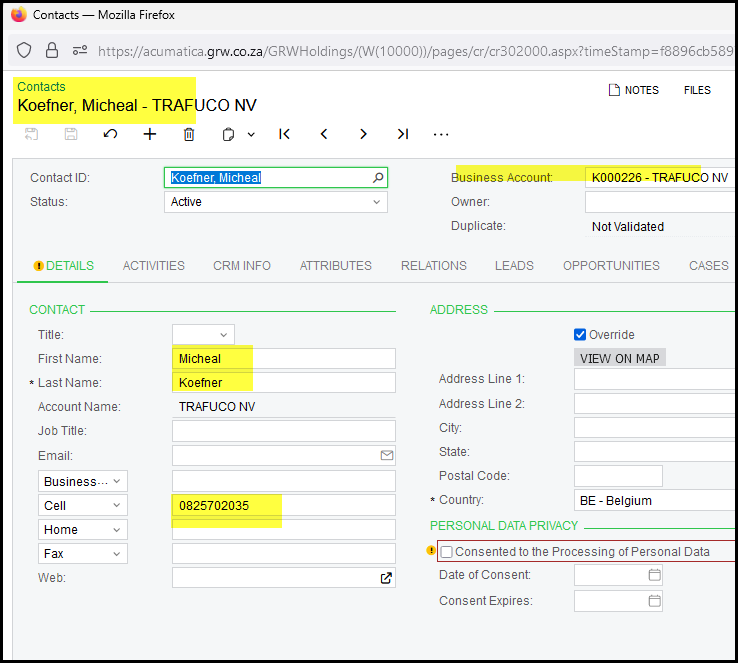Screen dimensions: 738x663
Task: Expand the Status dropdown
Action: 376,202
